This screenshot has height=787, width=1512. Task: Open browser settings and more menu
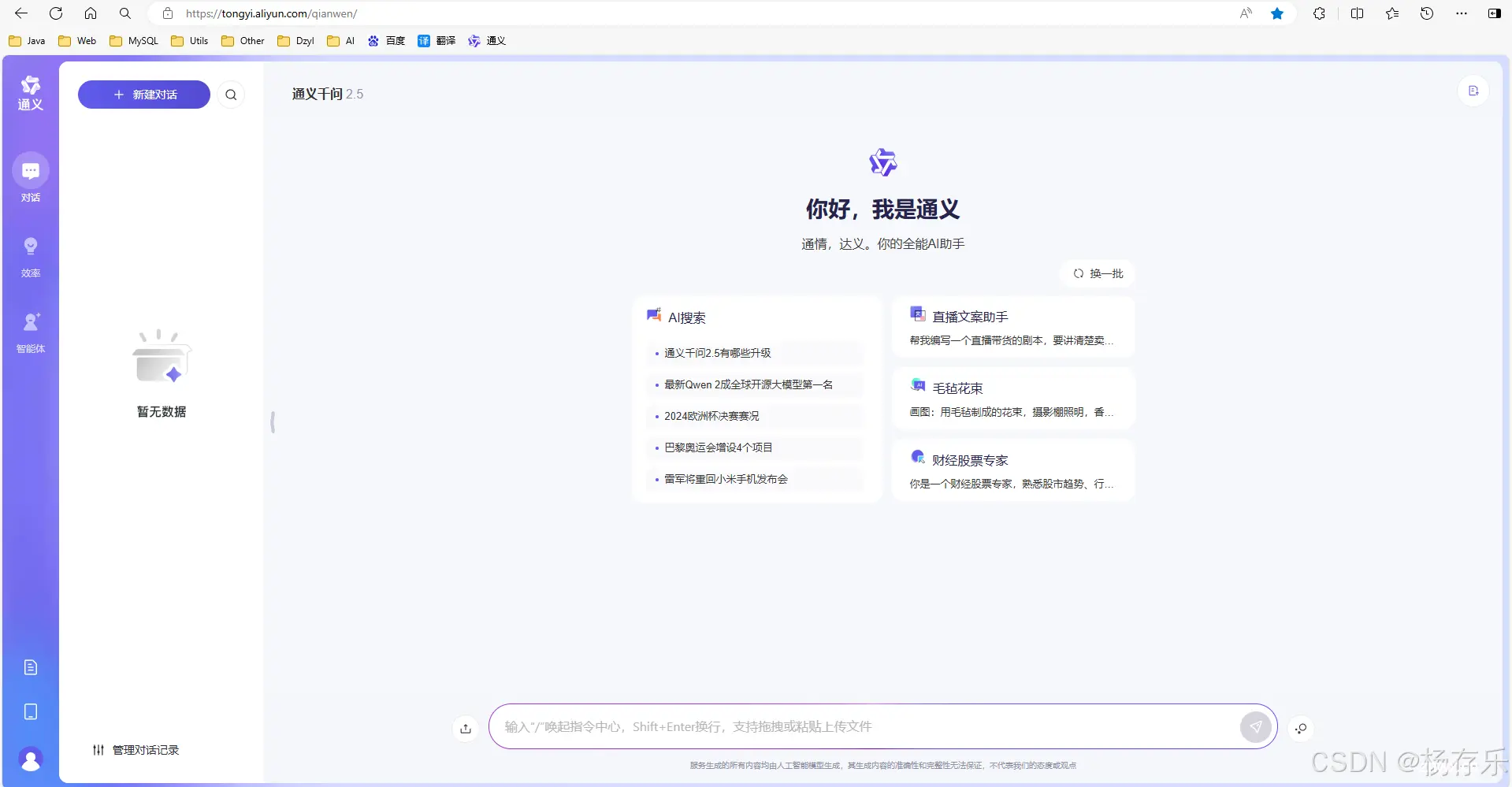(x=1462, y=13)
